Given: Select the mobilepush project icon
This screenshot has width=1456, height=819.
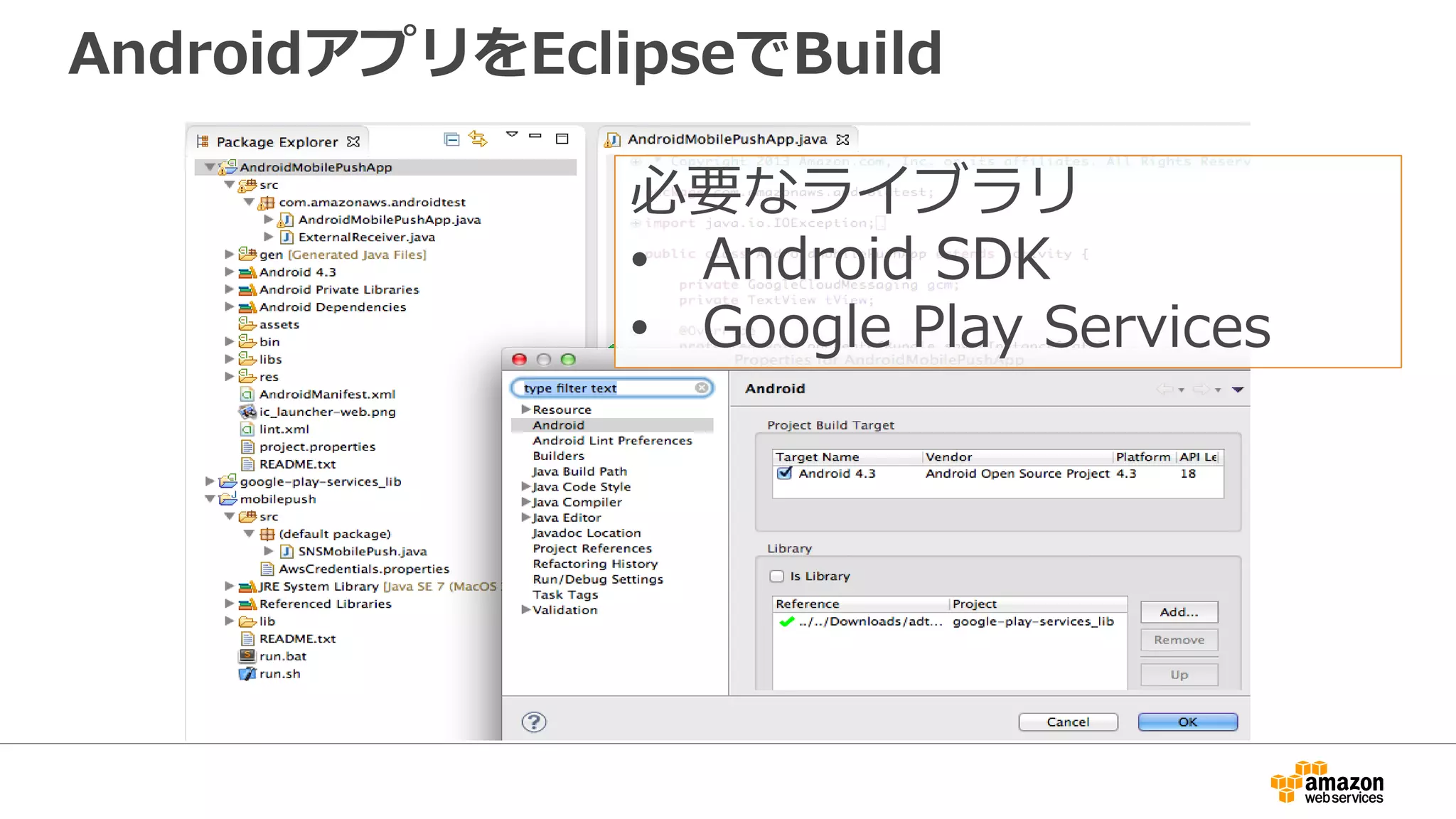Looking at the screenshot, I should [x=228, y=498].
